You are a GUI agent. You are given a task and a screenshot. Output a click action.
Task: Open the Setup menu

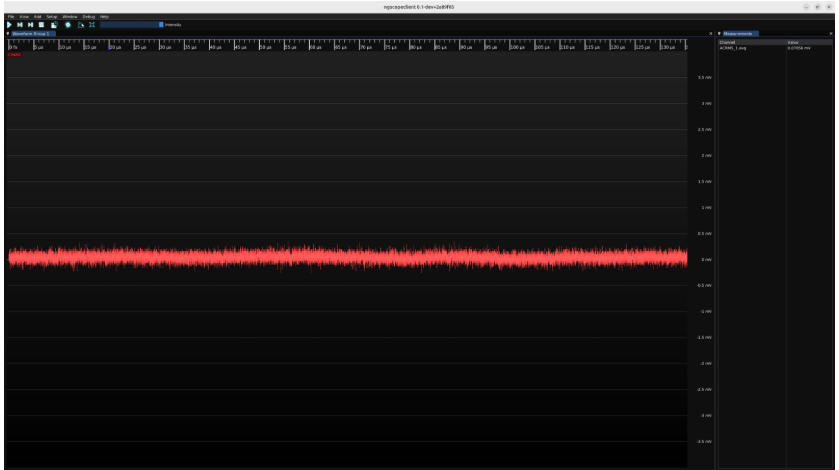[x=52, y=17]
